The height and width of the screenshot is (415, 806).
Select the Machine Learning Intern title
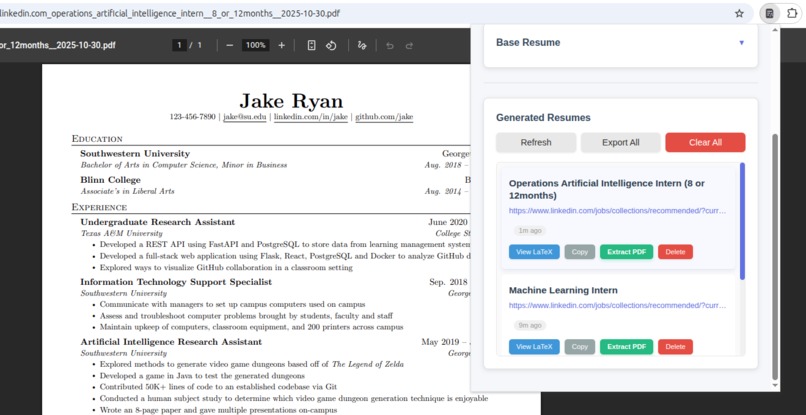[563, 290]
